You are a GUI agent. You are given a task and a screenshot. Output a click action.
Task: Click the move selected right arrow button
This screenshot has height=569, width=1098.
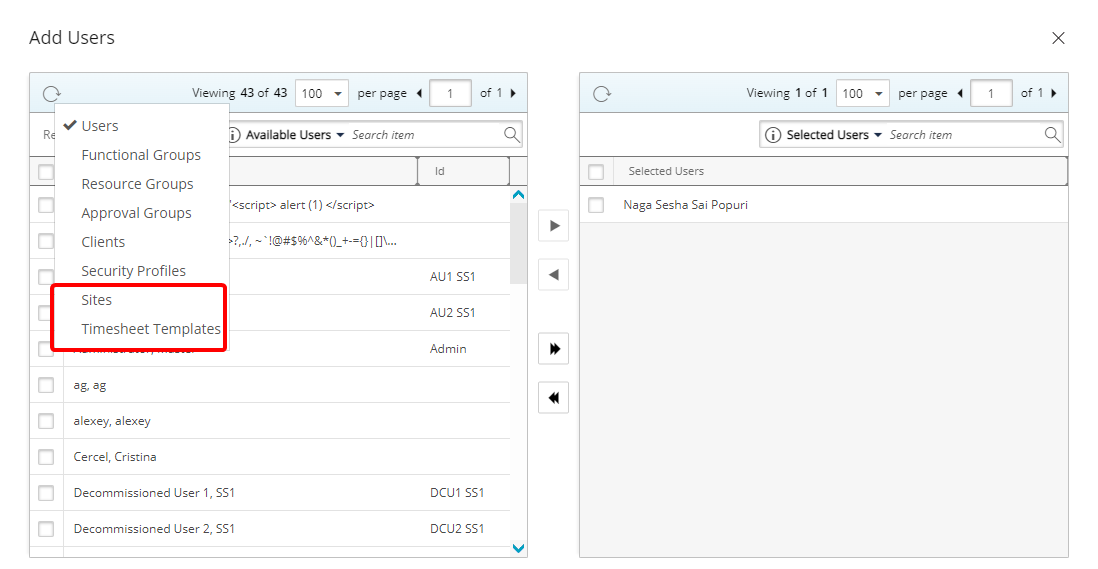[x=553, y=226]
